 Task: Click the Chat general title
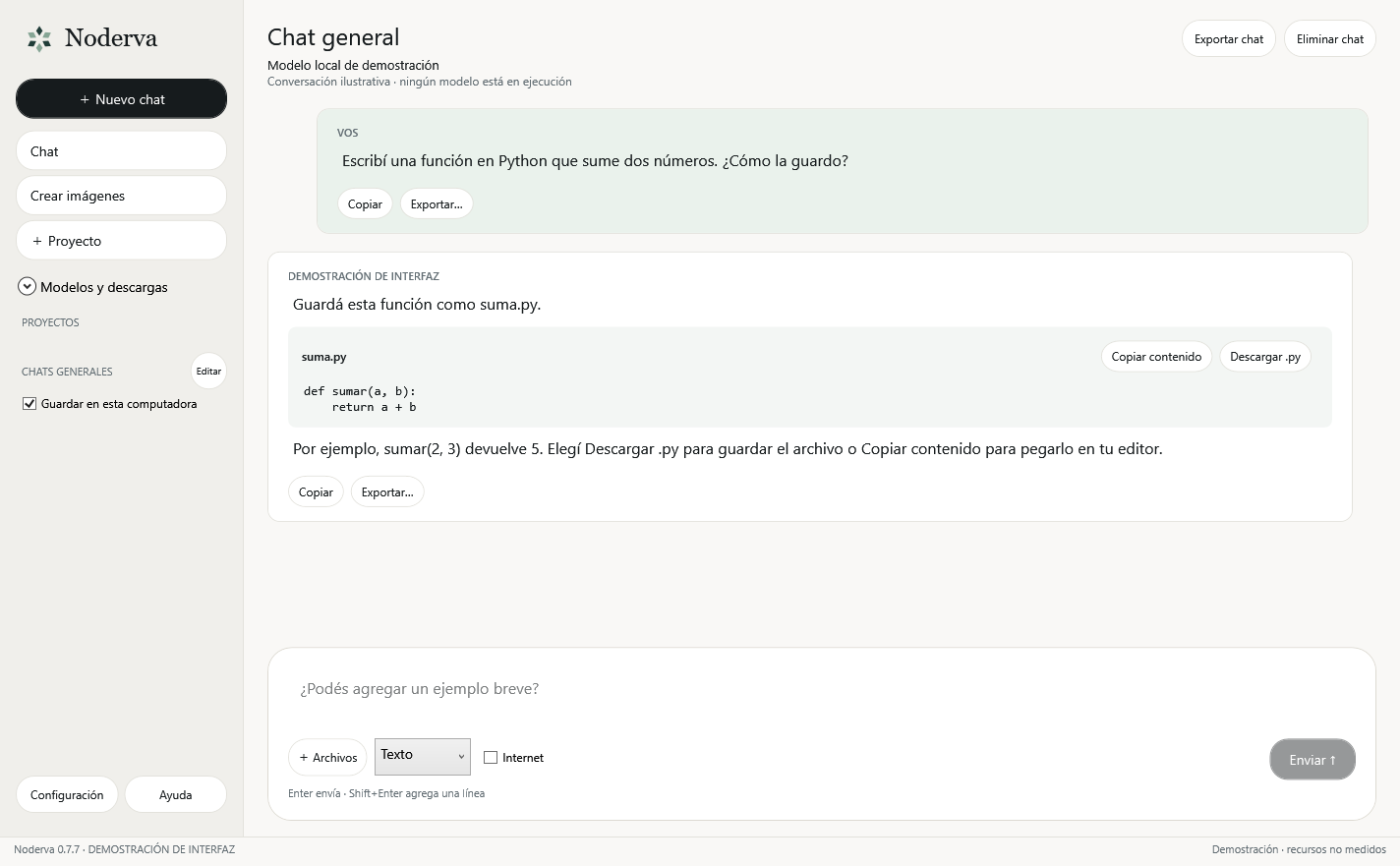pyautogui.click(x=333, y=37)
